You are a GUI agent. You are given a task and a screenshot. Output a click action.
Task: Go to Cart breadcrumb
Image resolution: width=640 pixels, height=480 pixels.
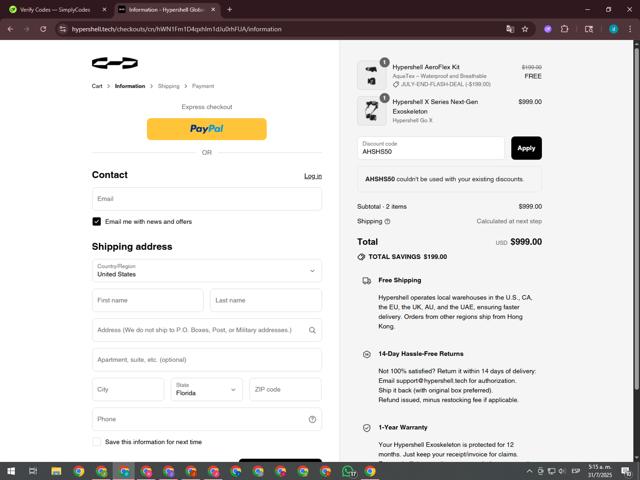(97, 86)
